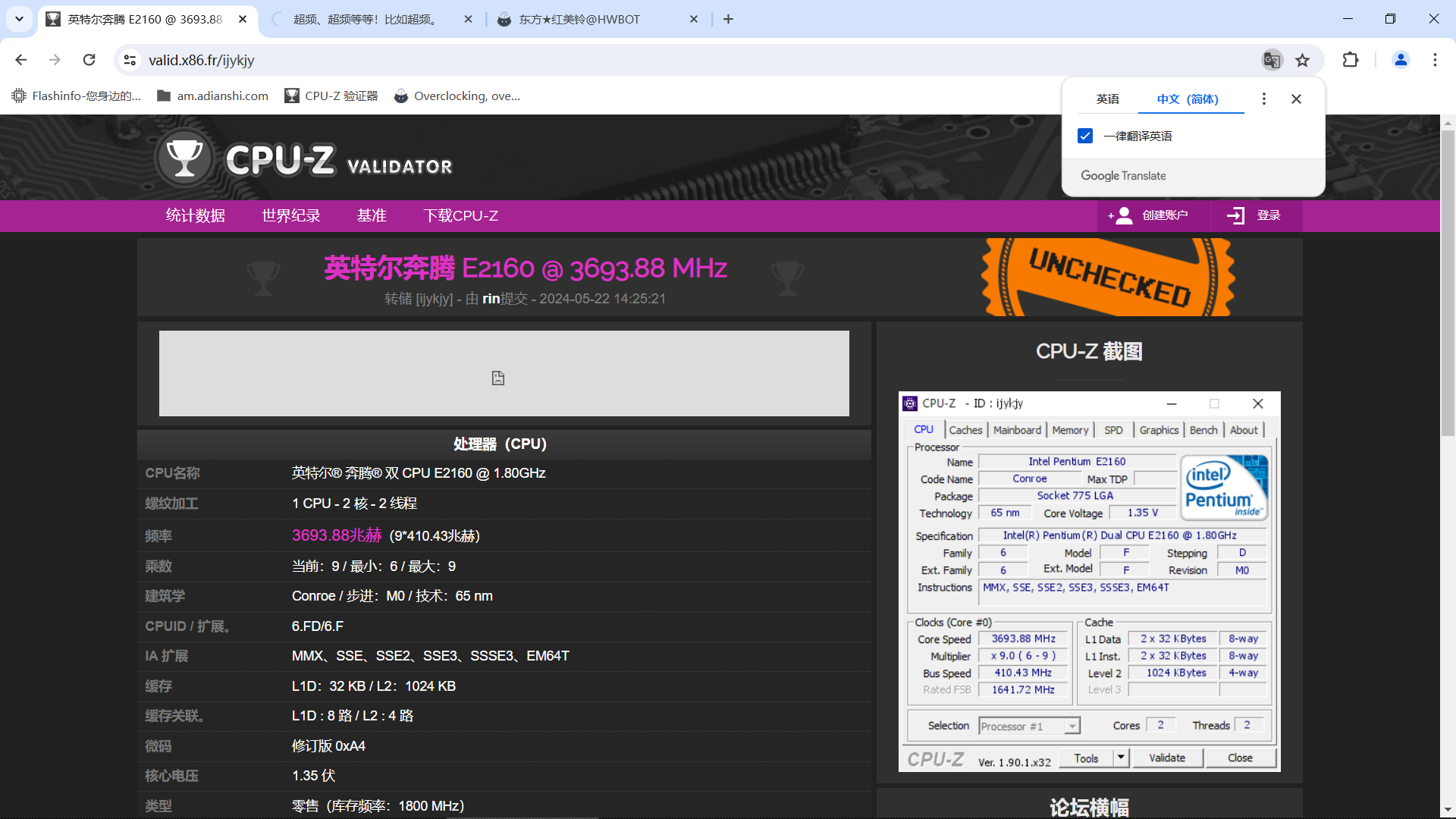Close the Google Translate popup

point(1296,99)
